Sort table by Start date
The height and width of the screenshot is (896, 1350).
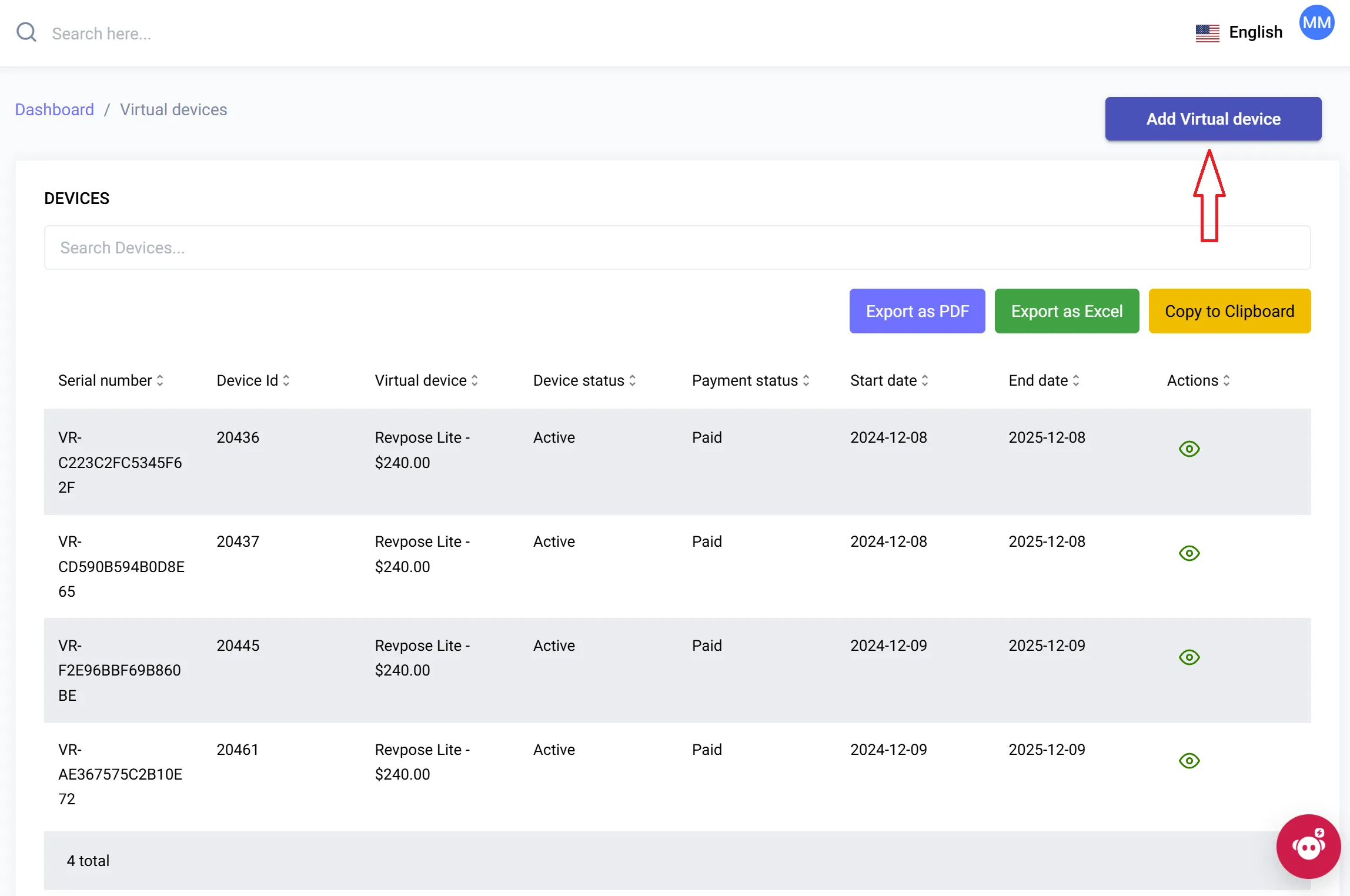coord(889,380)
